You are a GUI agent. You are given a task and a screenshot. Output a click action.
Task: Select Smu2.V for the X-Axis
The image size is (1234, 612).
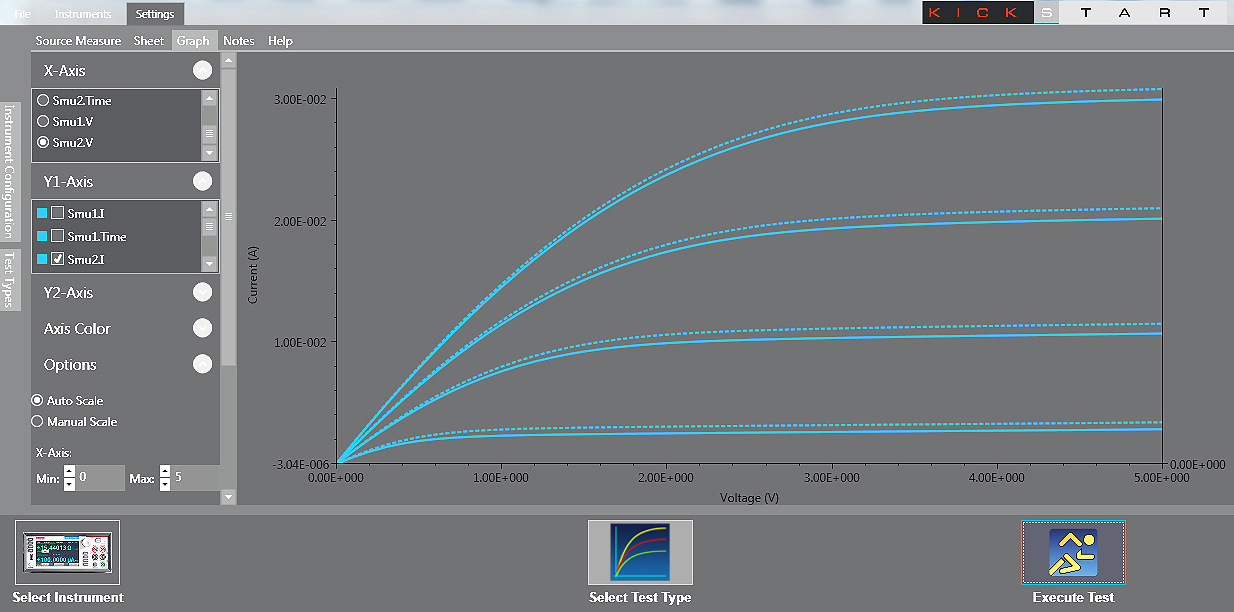coord(43,143)
